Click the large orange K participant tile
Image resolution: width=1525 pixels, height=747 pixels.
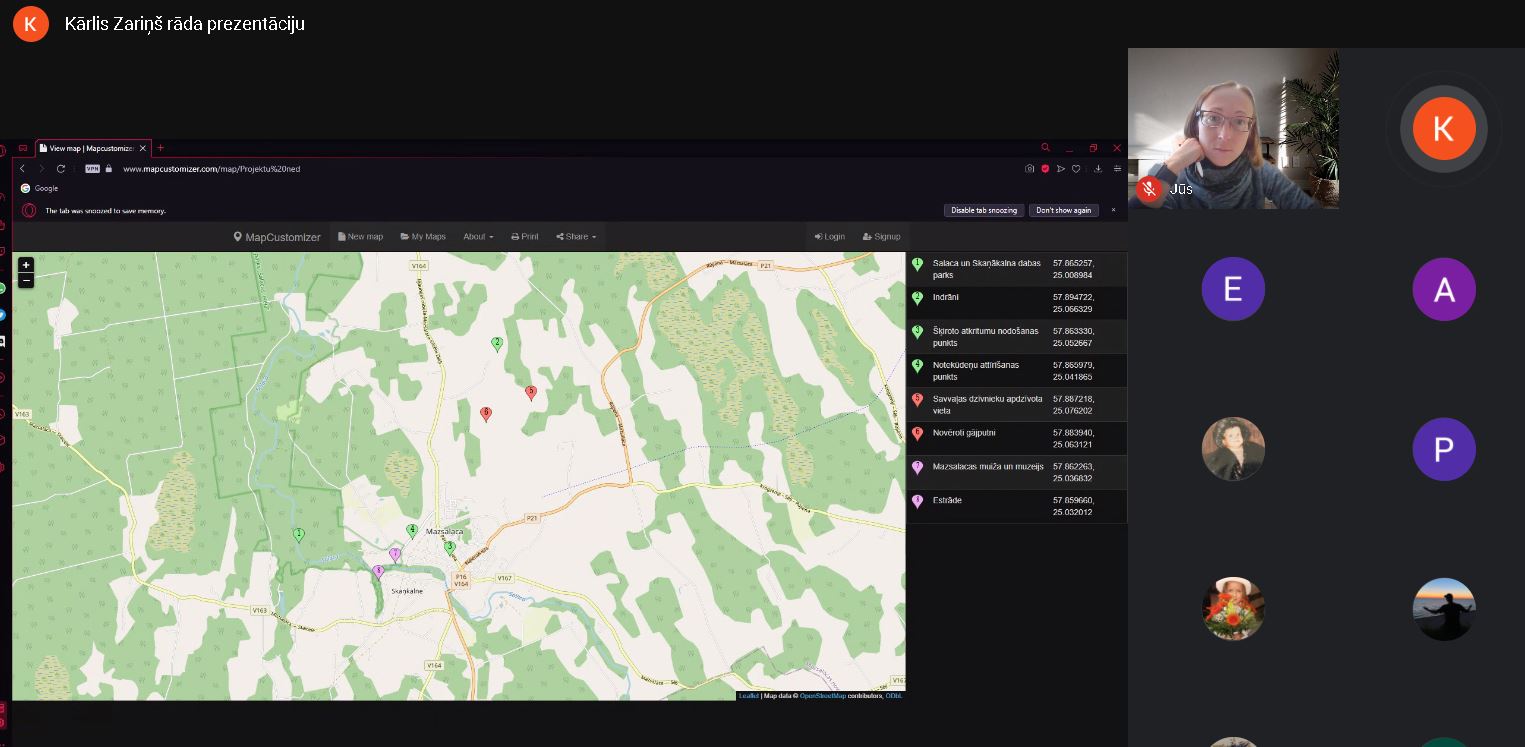coord(1444,128)
